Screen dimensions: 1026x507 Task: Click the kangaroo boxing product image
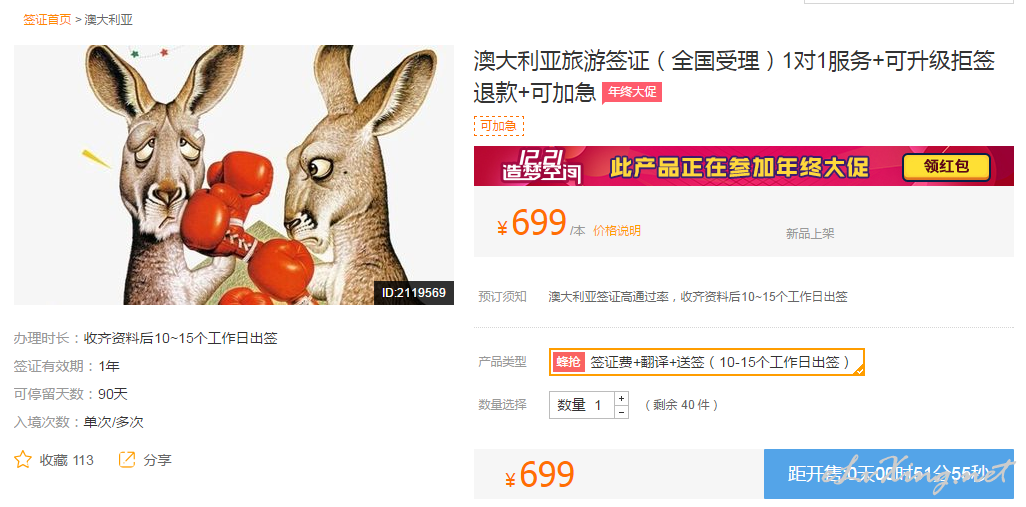pos(234,175)
